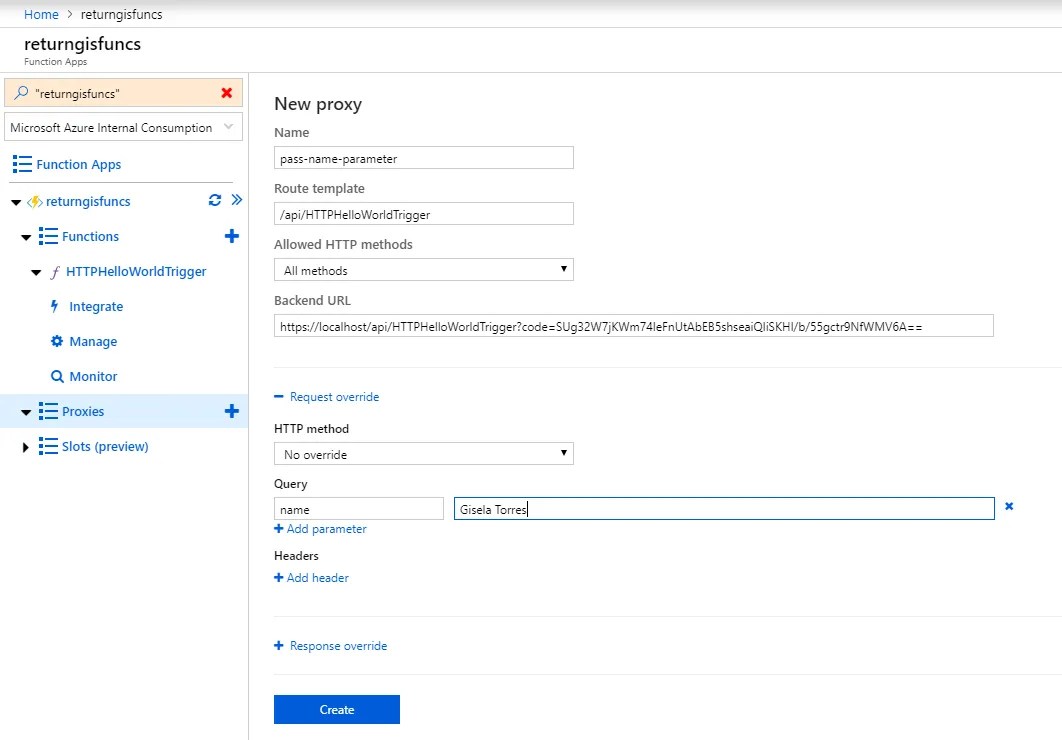
Task: Click the Function Apps list icon
Action: (x=22, y=164)
